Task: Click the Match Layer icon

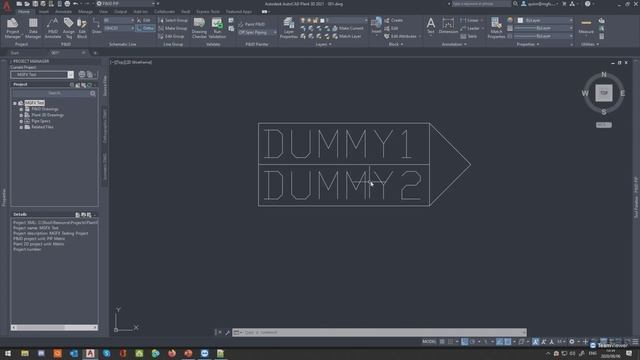Action: pyautogui.click(x=347, y=36)
